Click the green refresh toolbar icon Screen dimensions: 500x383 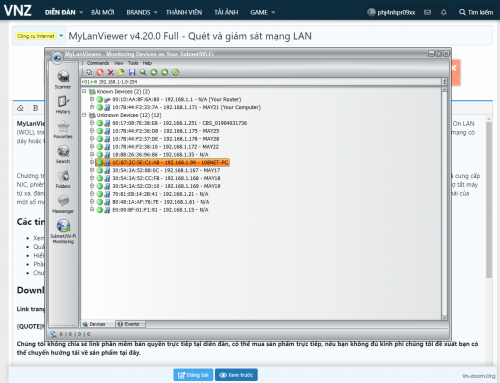pos(176,72)
